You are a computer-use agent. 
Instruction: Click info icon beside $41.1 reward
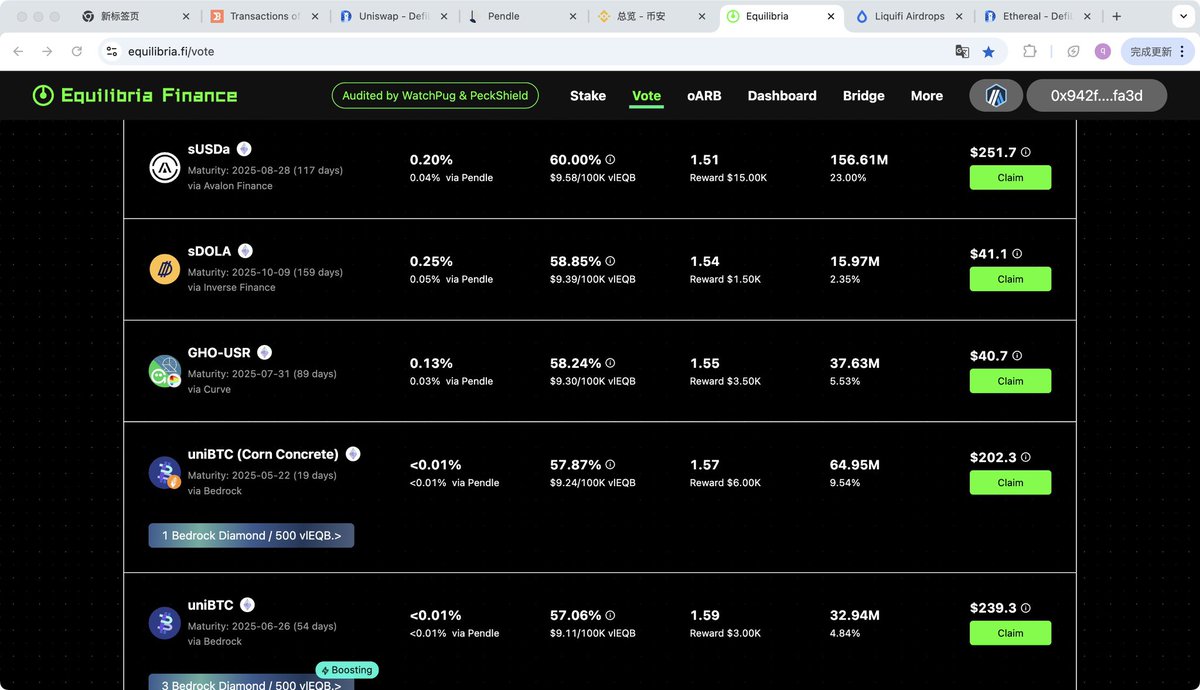[1017, 254]
